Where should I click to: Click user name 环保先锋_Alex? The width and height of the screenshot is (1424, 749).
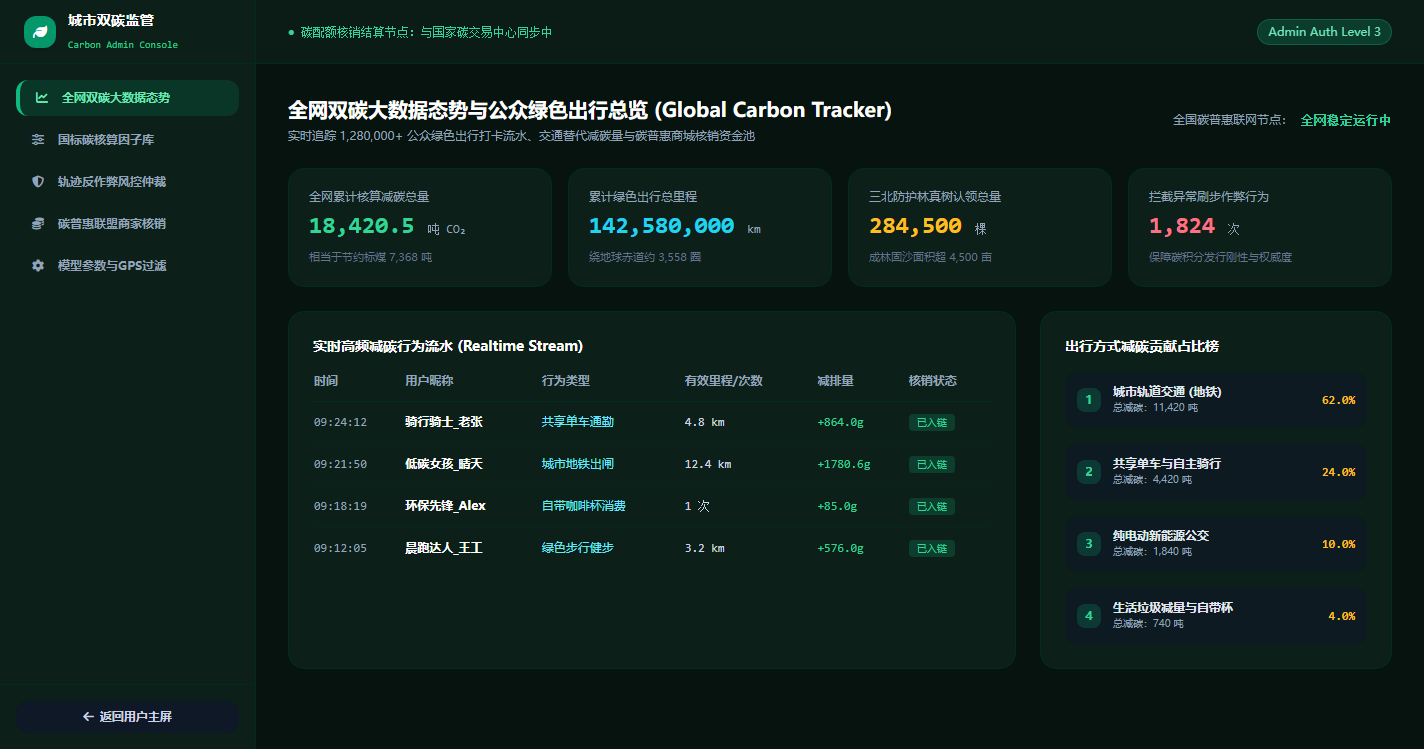pos(445,507)
